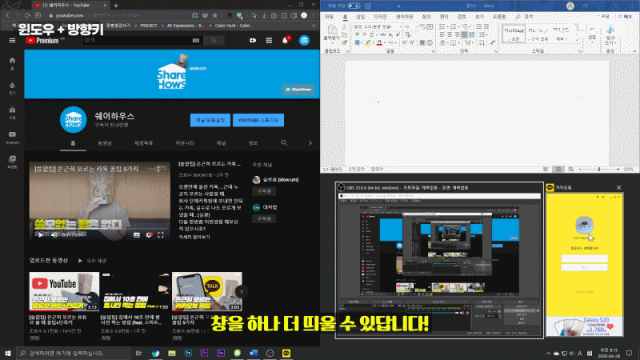640x360 pixels.
Task: Select the red font color icon in Word
Action: [379, 42]
